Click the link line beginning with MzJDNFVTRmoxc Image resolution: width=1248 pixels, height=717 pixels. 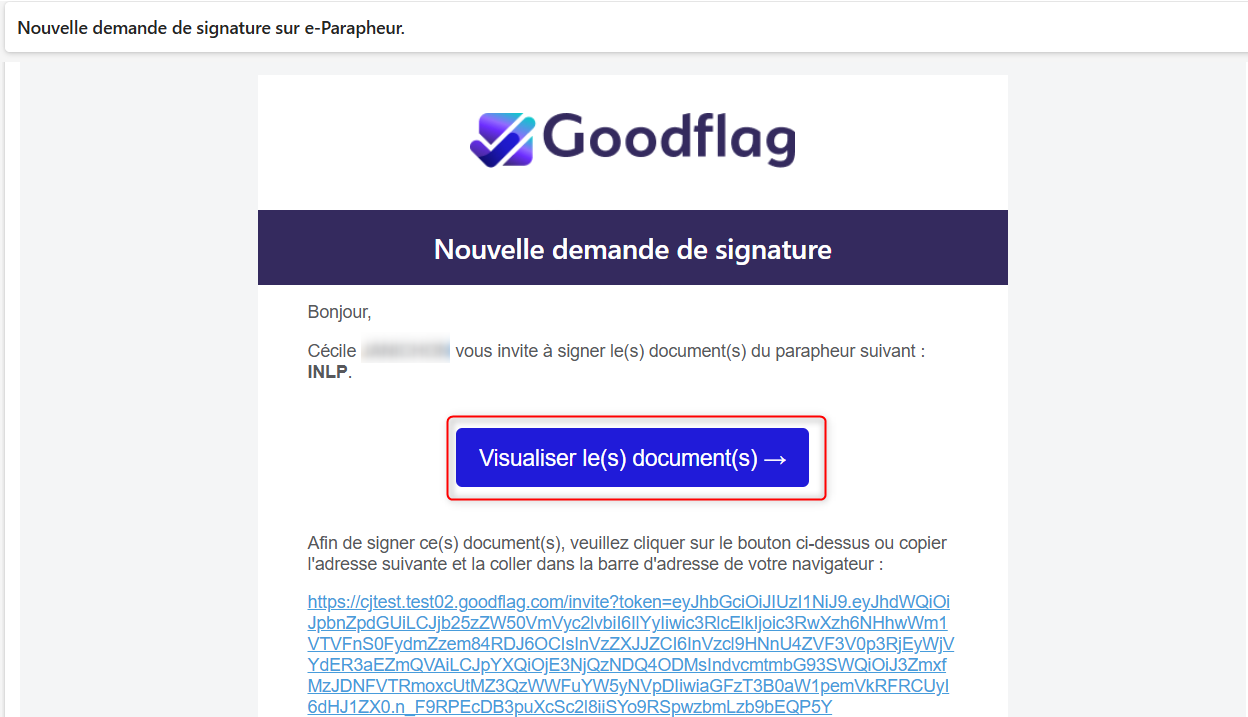click(628, 686)
